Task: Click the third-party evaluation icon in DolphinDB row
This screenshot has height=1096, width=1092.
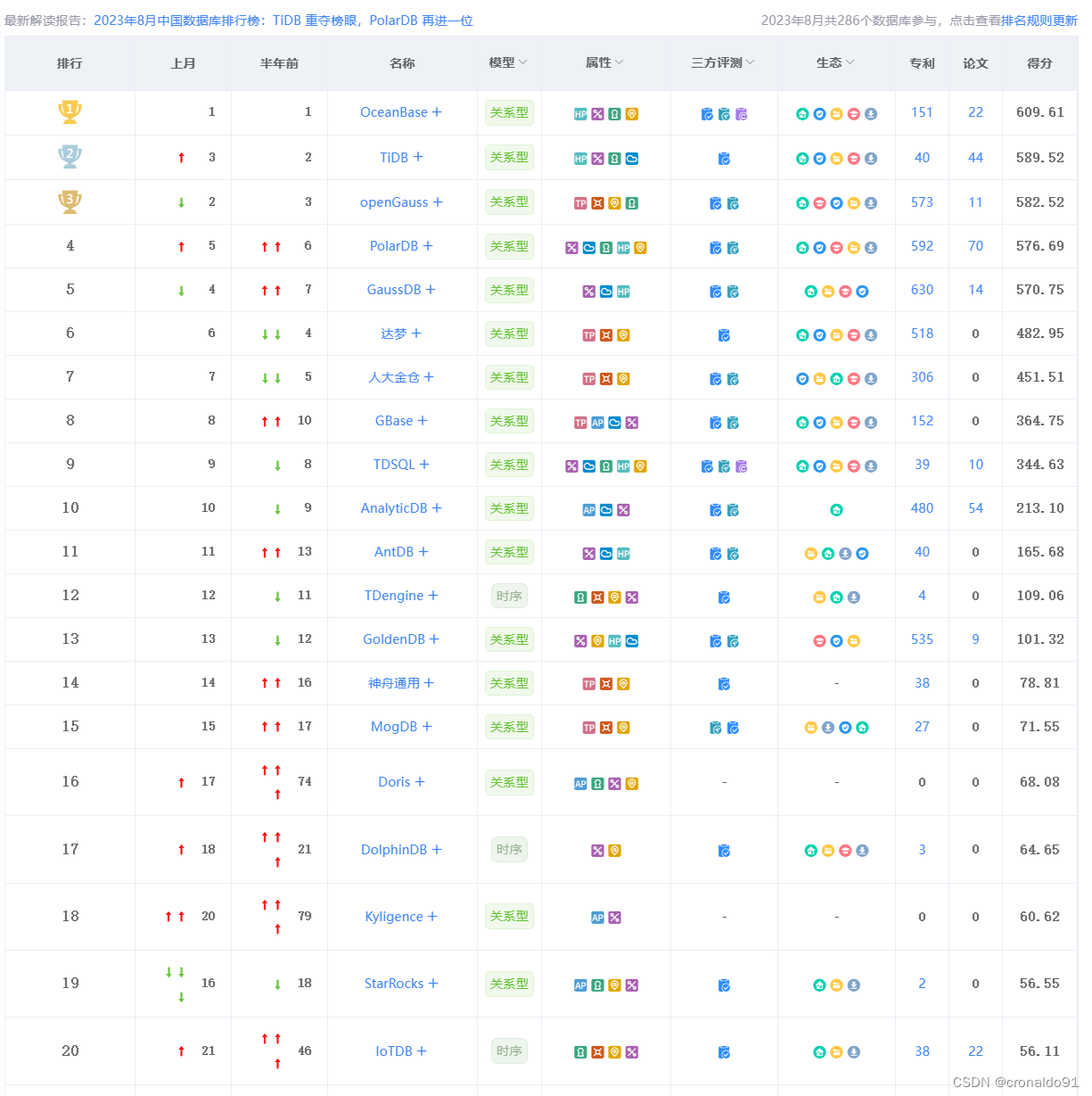Action: 724,851
